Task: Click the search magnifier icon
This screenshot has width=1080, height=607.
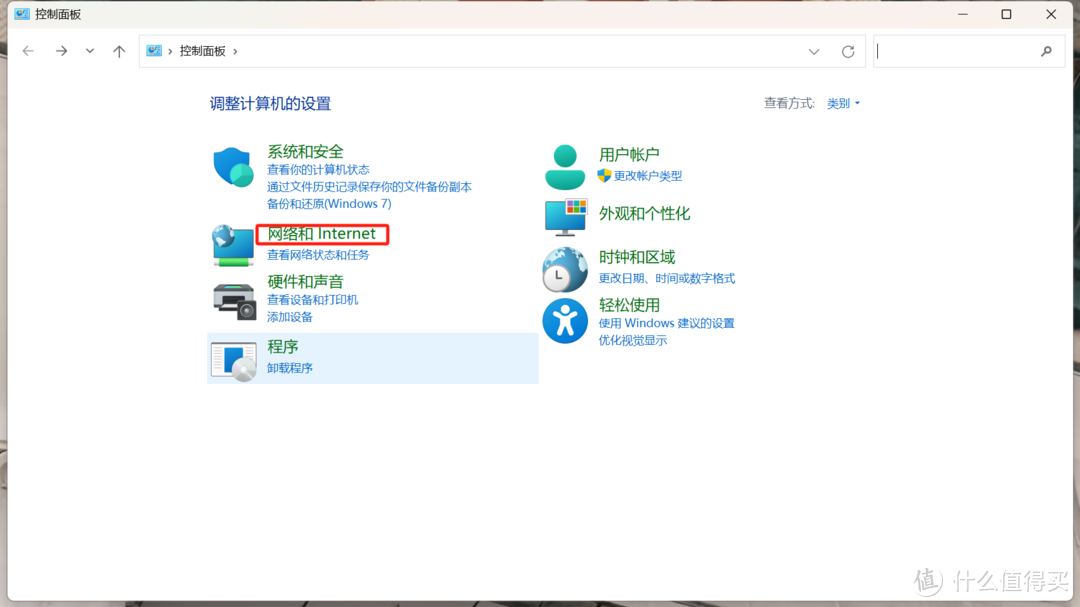Action: (1046, 51)
